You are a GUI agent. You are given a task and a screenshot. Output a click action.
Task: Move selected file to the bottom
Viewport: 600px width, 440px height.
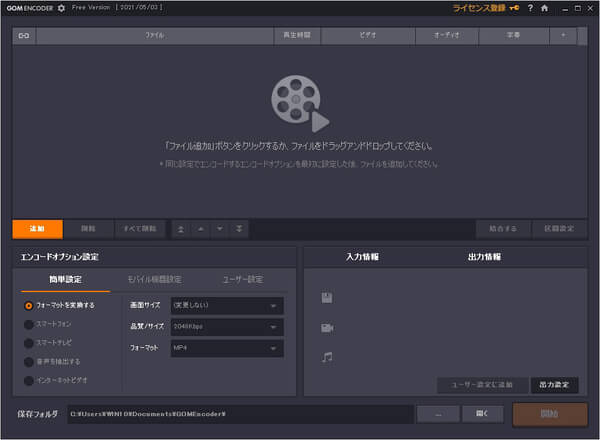(x=239, y=229)
